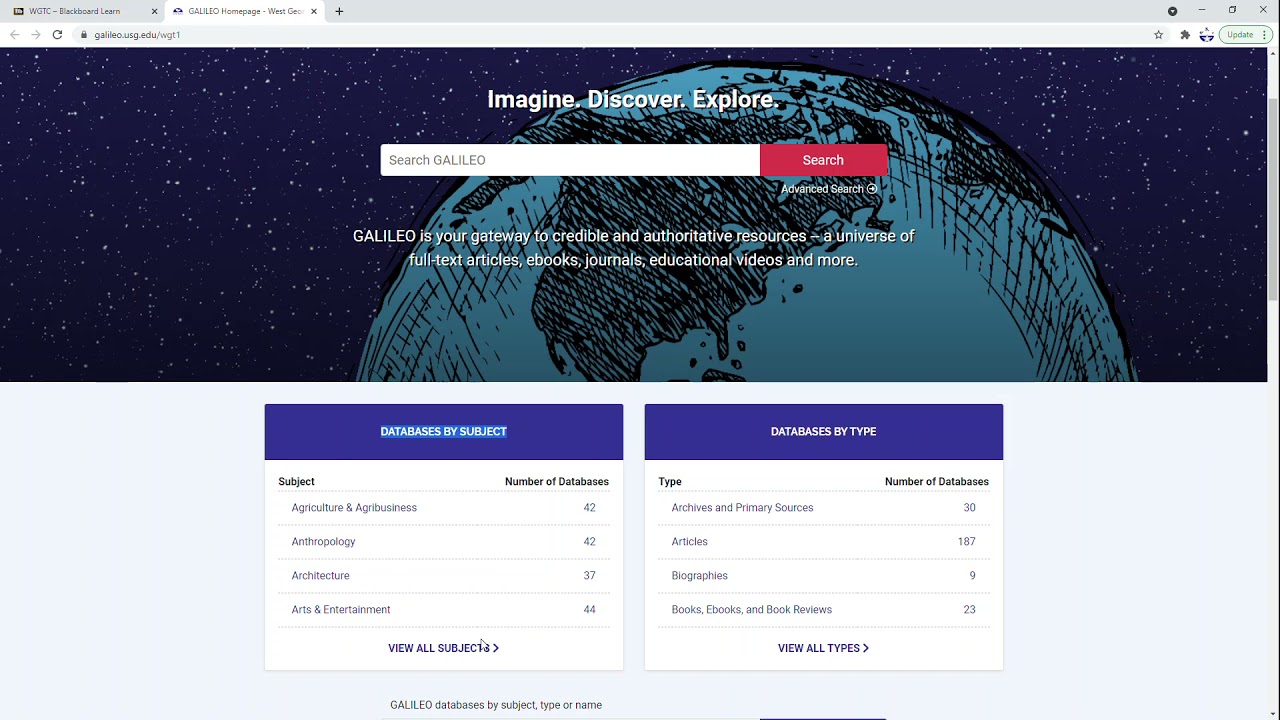
Task: Click View All Subjects link
Action: (443, 648)
